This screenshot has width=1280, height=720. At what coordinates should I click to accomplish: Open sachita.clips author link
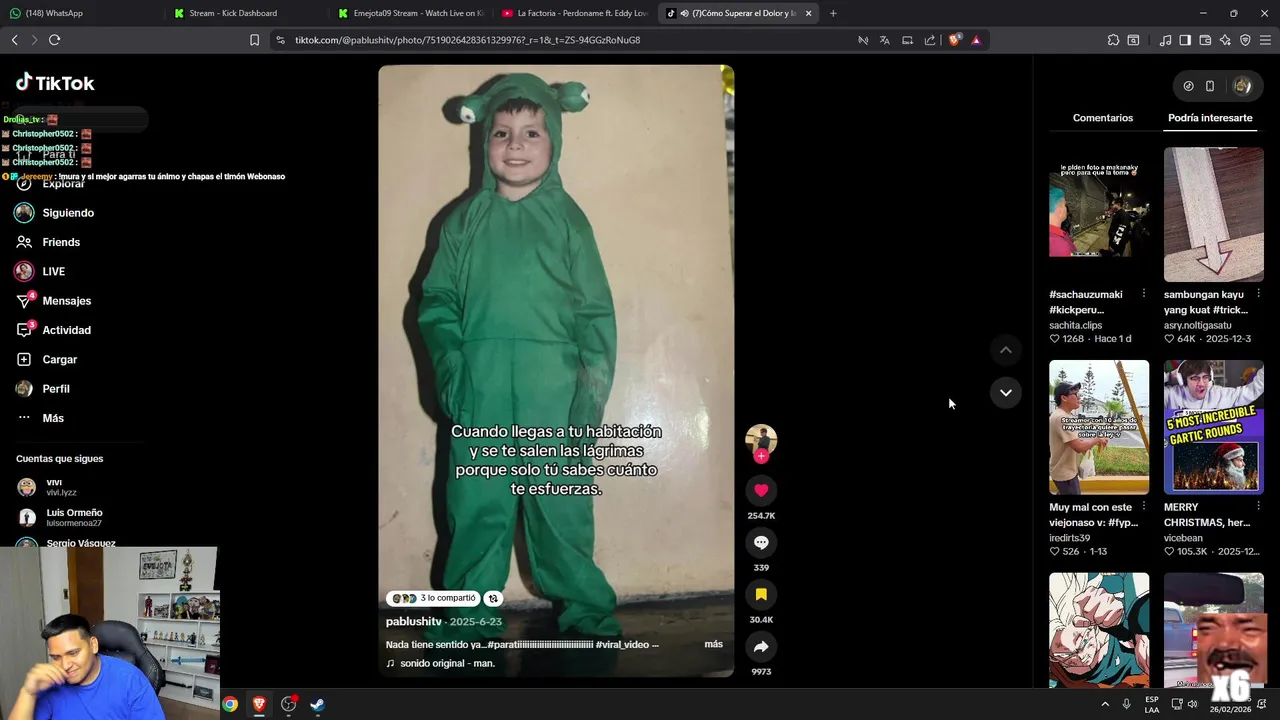click(1075, 325)
